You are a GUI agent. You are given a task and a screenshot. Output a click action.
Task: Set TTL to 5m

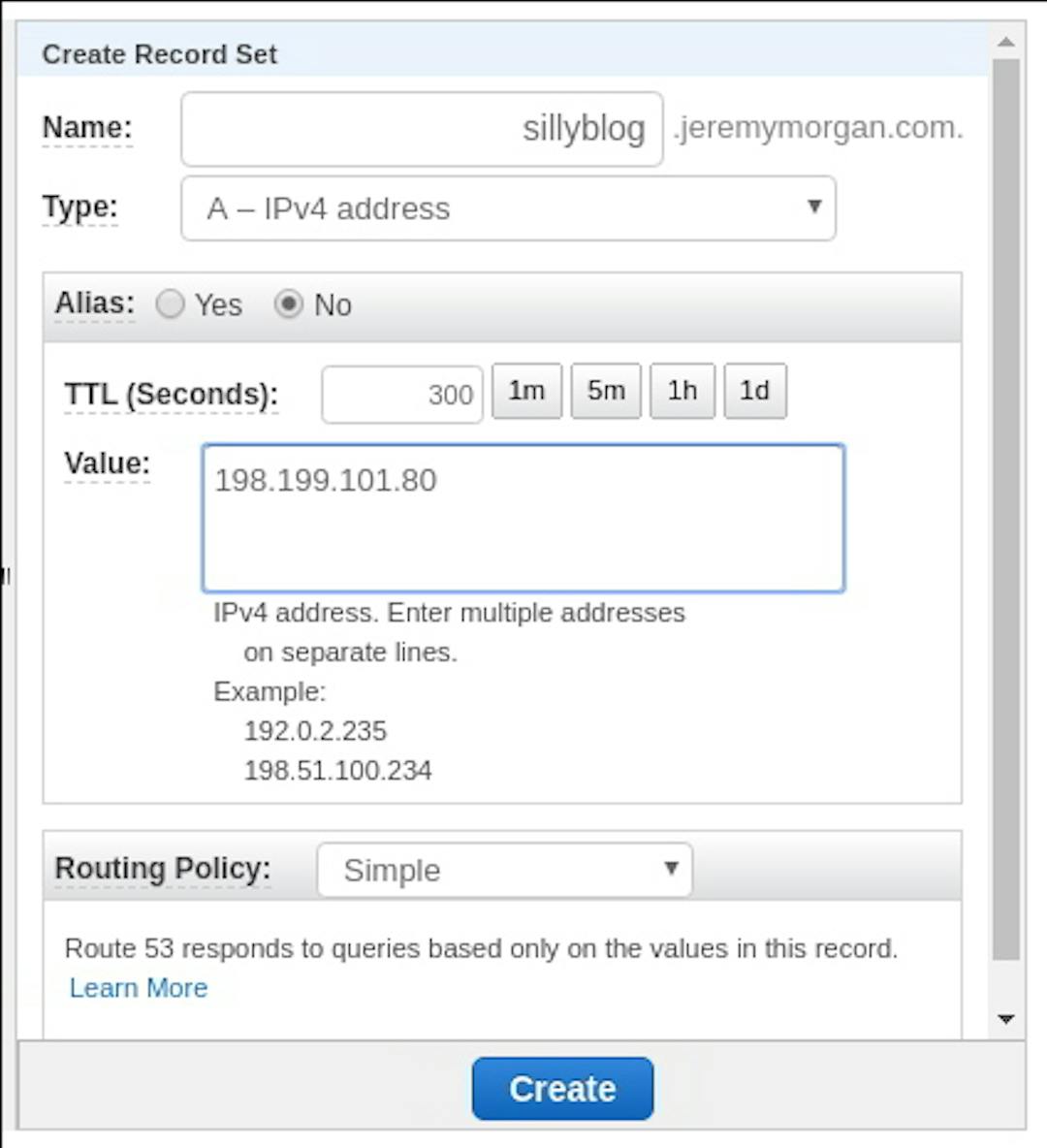tap(606, 391)
